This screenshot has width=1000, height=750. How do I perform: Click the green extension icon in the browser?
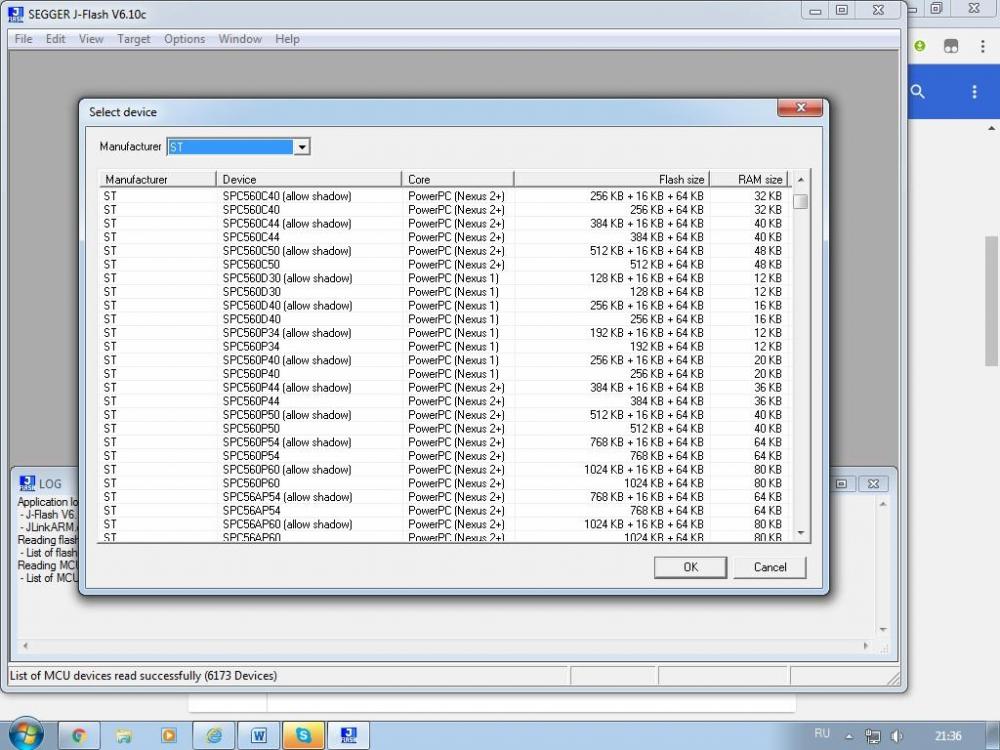coord(920,46)
